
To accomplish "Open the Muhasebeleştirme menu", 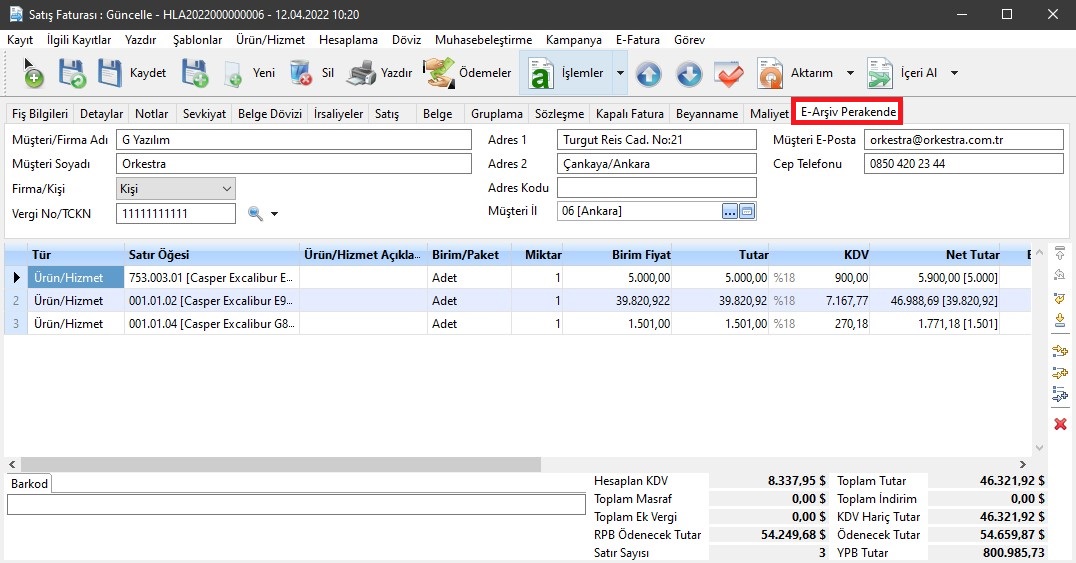I will (484, 40).
